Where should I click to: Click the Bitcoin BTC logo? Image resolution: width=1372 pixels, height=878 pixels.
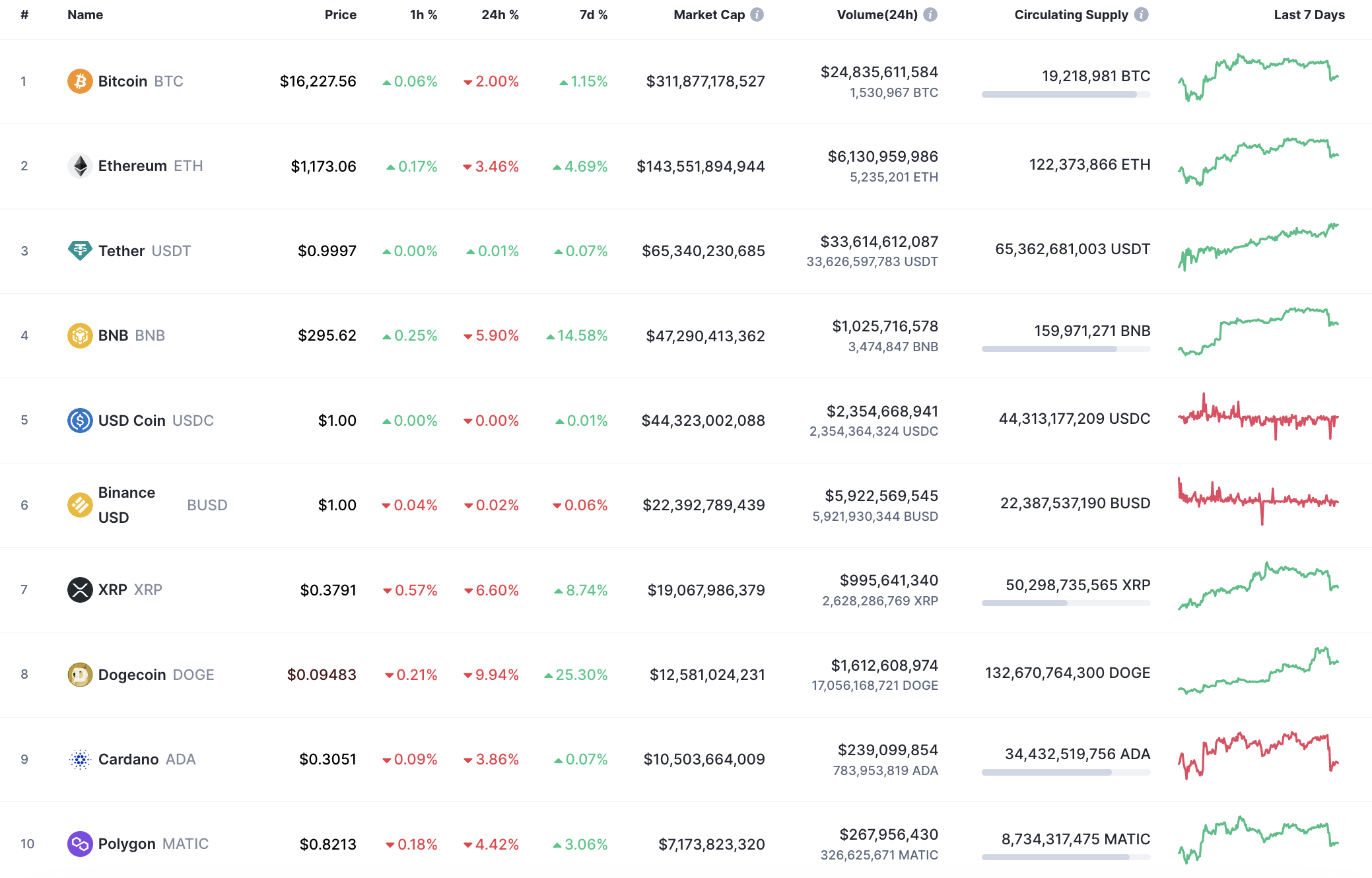pyautogui.click(x=79, y=81)
